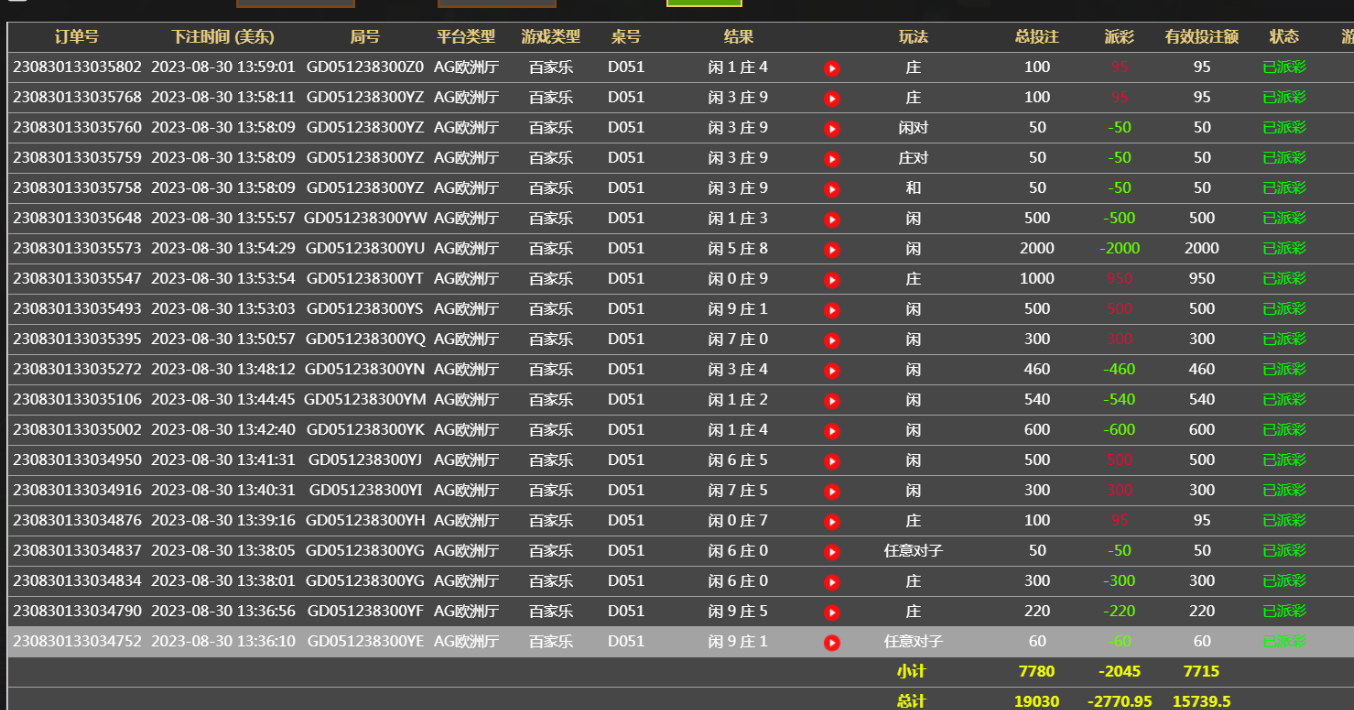The height and width of the screenshot is (710, 1354).
Task: Play replay of round GD051238300YW
Action: pos(832,219)
